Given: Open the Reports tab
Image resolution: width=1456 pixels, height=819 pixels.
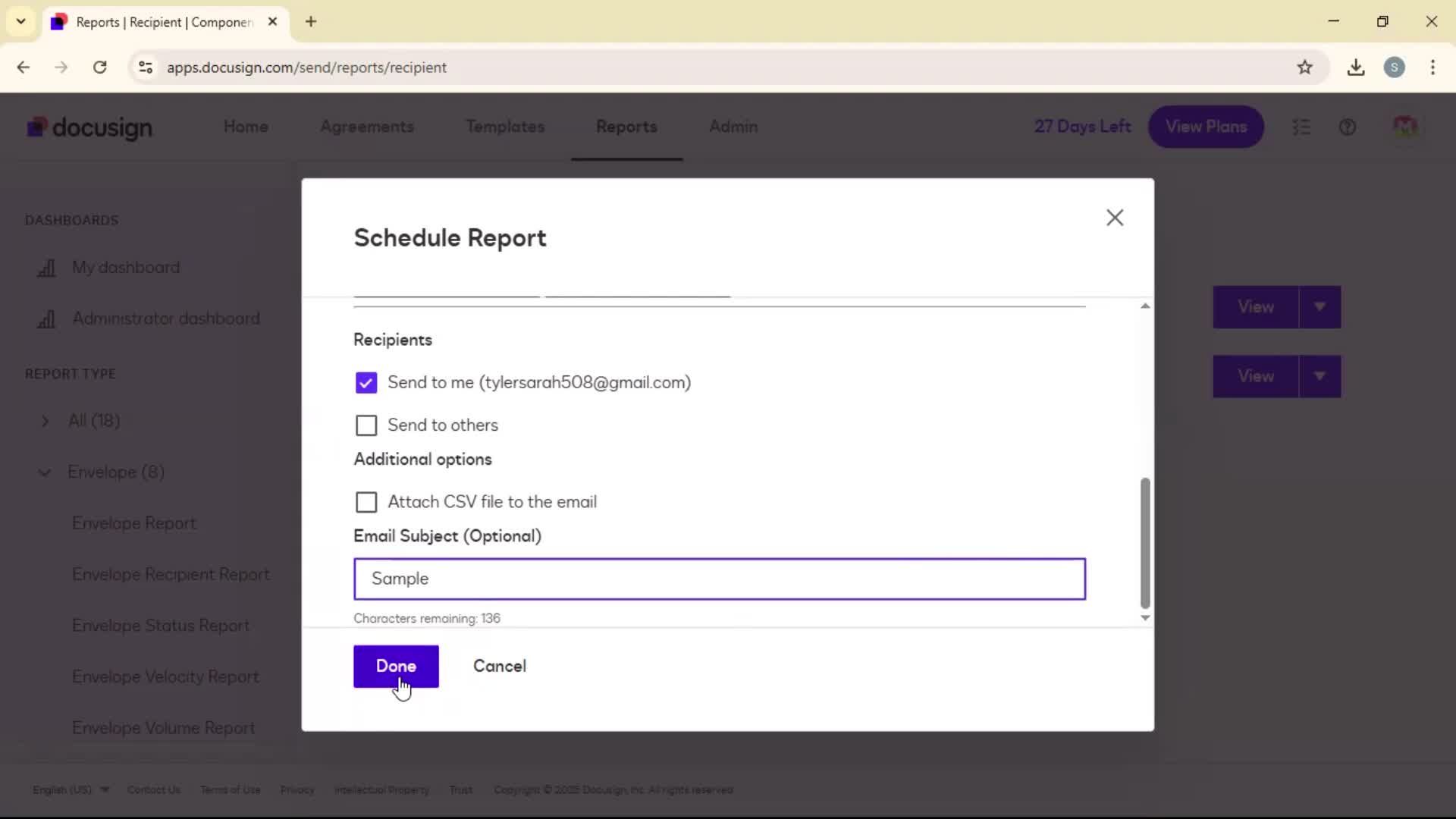Looking at the screenshot, I should point(626,127).
